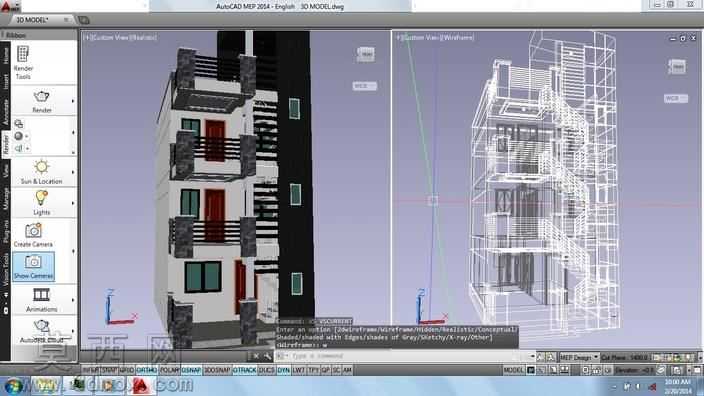This screenshot has width=704, height=396.
Task: Expand the Lights panel flyout arrow
Action: (73, 203)
